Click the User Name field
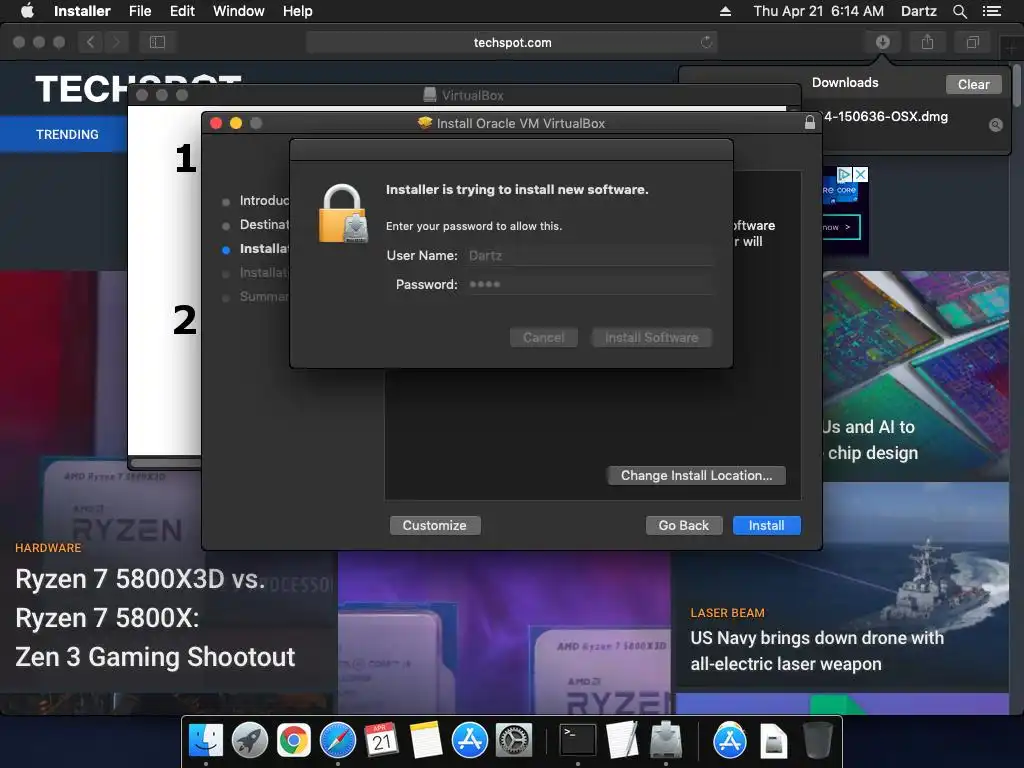 tap(590, 255)
